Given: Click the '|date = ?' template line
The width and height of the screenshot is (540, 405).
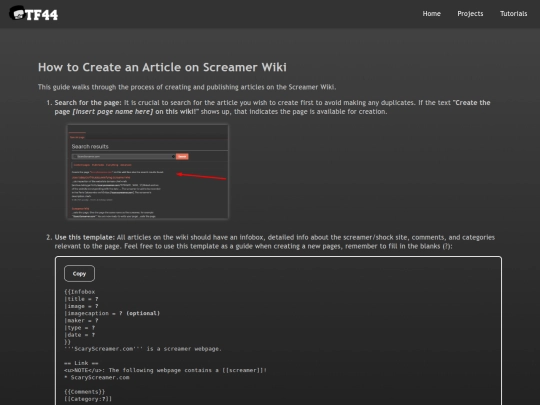Looking at the screenshot, I should [80, 335].
